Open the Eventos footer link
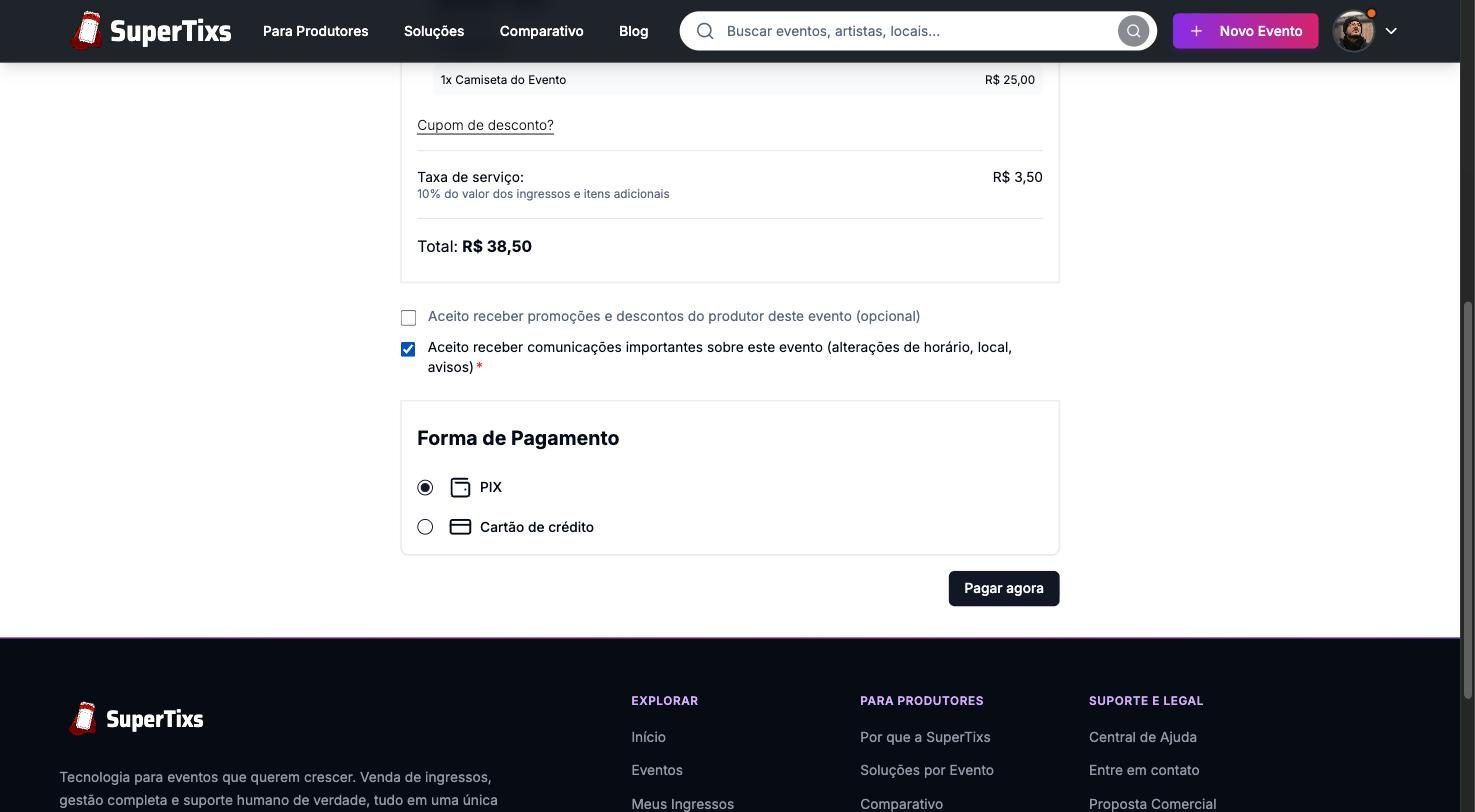Viewport: 1475px width, 812px height. click(657, 770)
